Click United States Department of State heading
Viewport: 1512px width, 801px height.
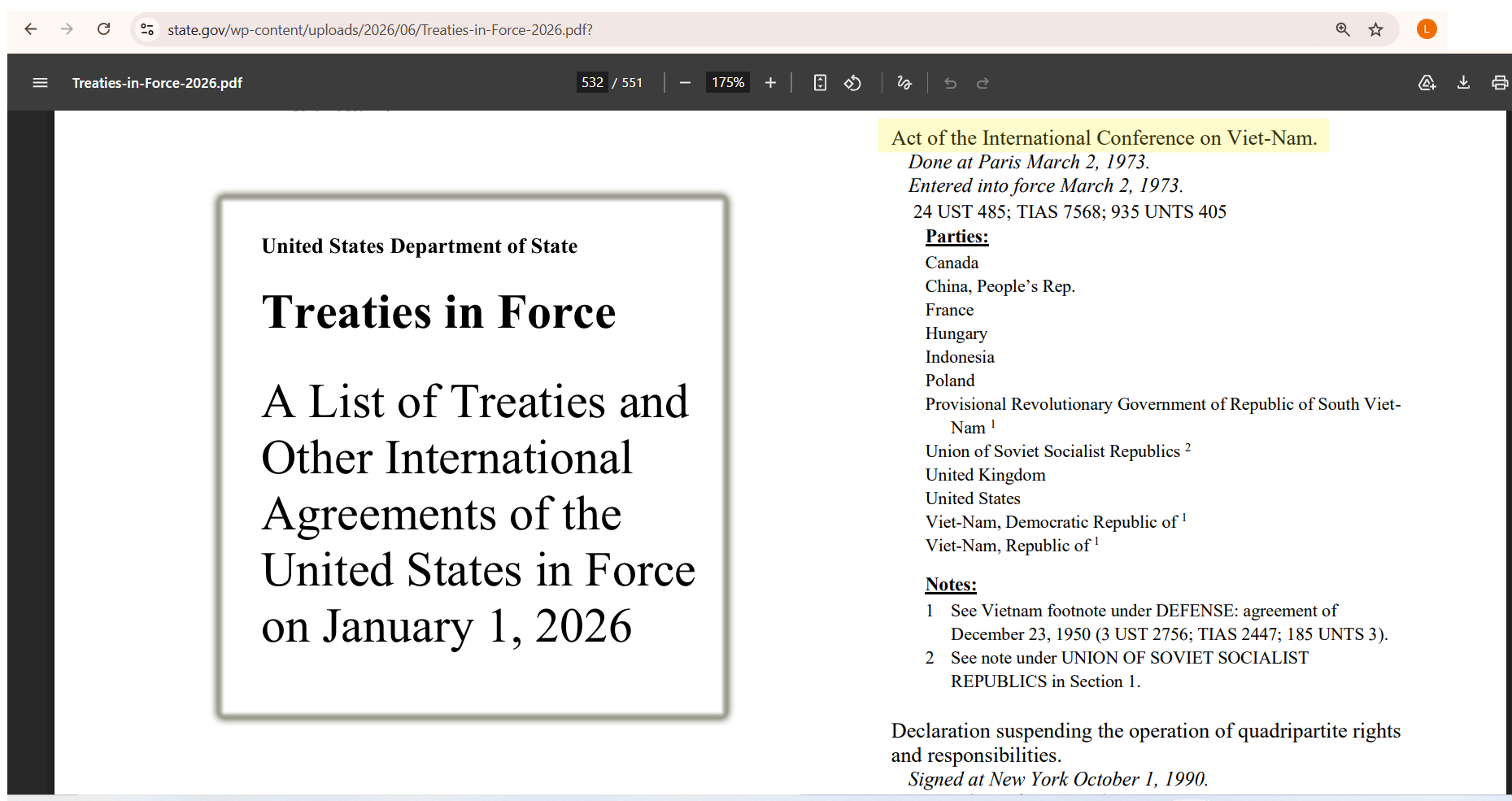point(419,246)
